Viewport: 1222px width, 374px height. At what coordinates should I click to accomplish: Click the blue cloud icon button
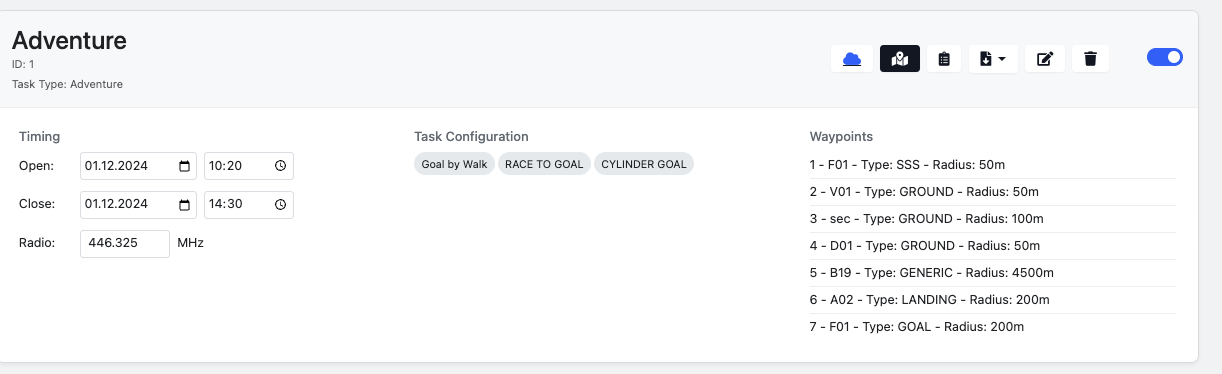click(x=852, y=59)
